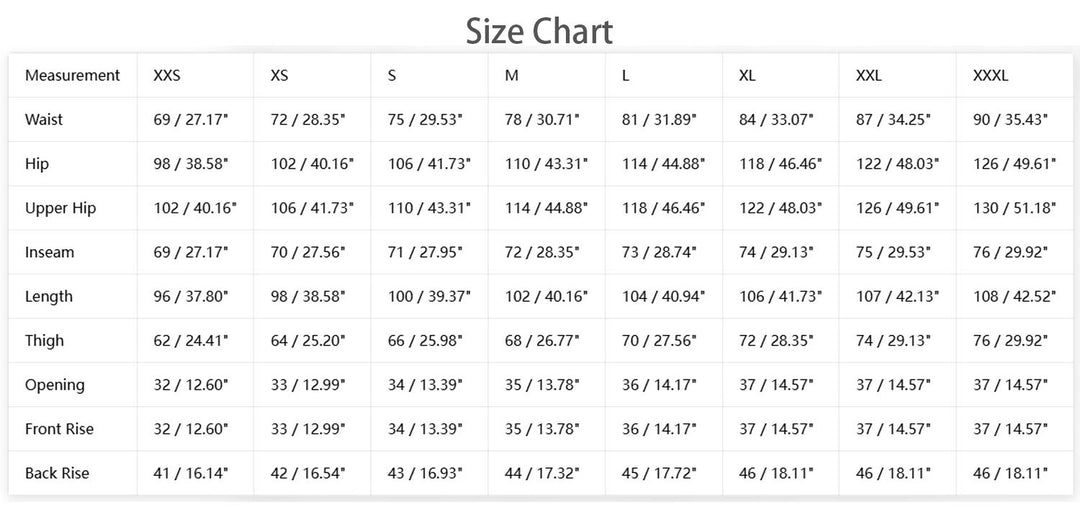This screenshot has height=525, width=1080.
Task: Click the Size Chart title
Action: tap(539, 30)
